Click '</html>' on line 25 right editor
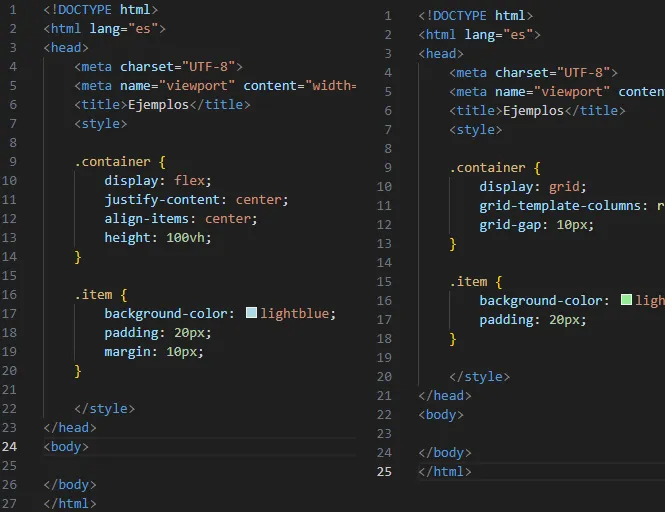Screen dimensions: 665x512 (x=444, y=472)
